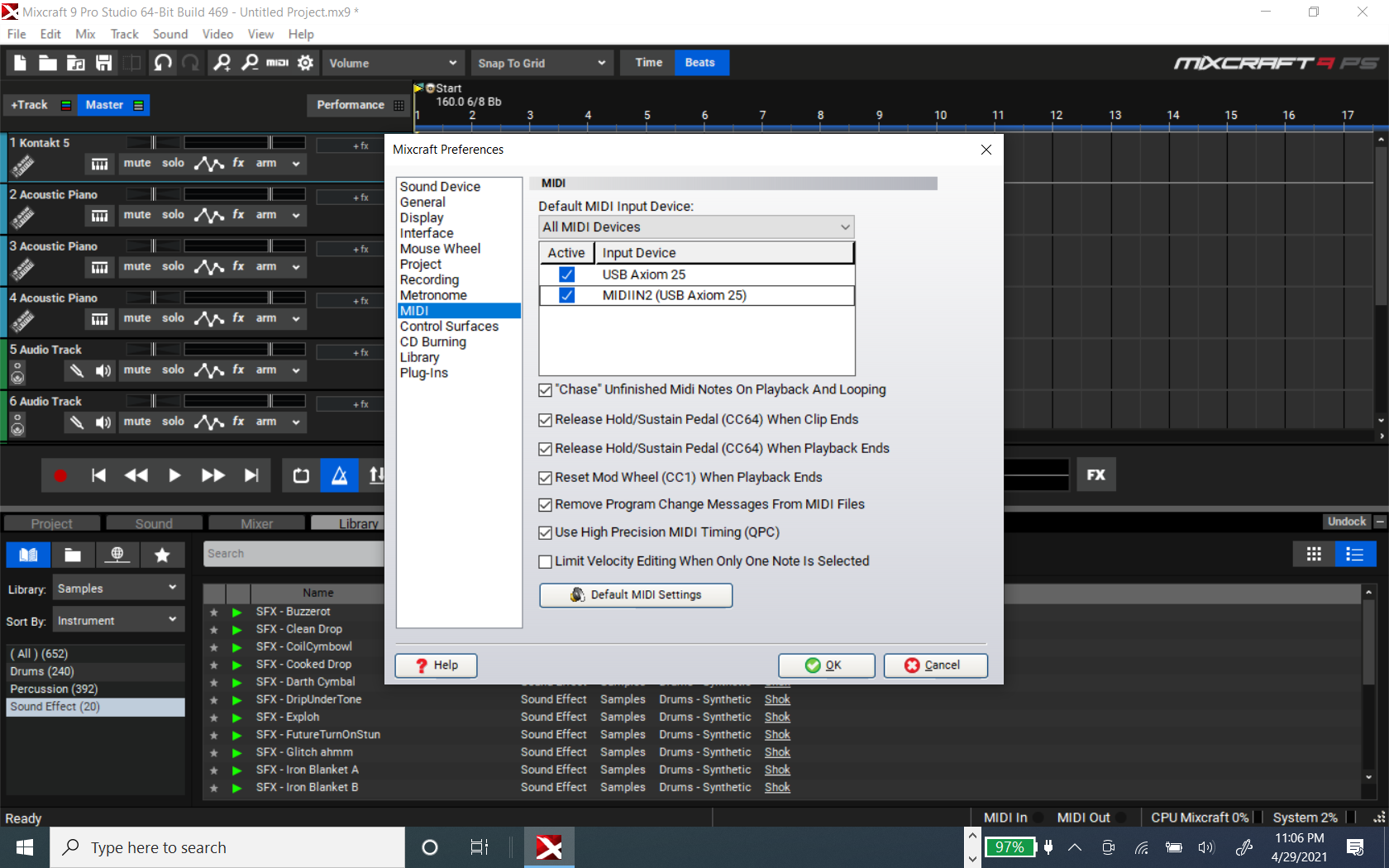Viewport: 1389px width, 868px height.
Task: Expand Audio Track 5 options chevron
Action: point(295,371)
